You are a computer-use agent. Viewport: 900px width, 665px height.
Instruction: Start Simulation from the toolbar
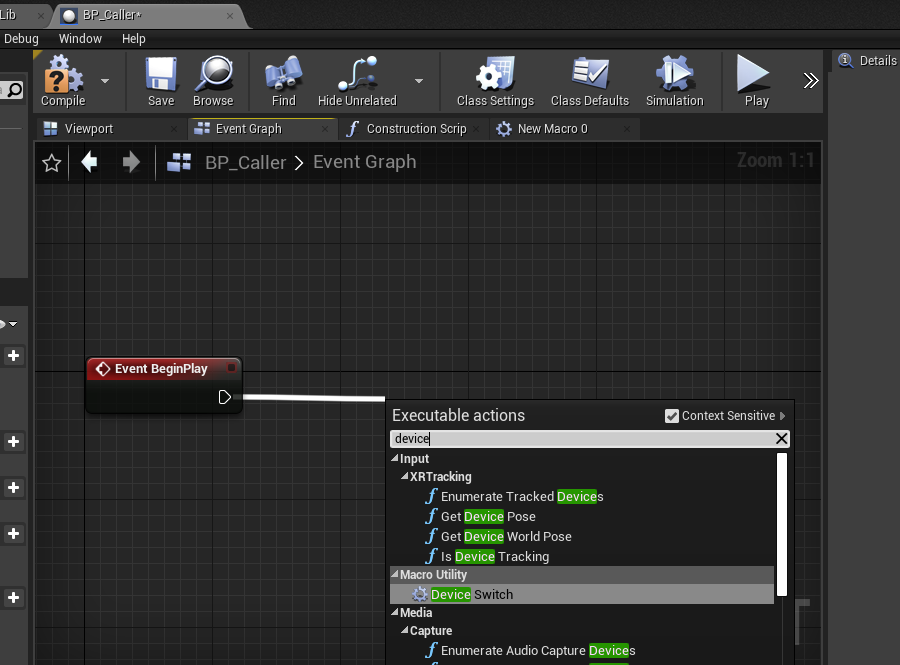674,81
